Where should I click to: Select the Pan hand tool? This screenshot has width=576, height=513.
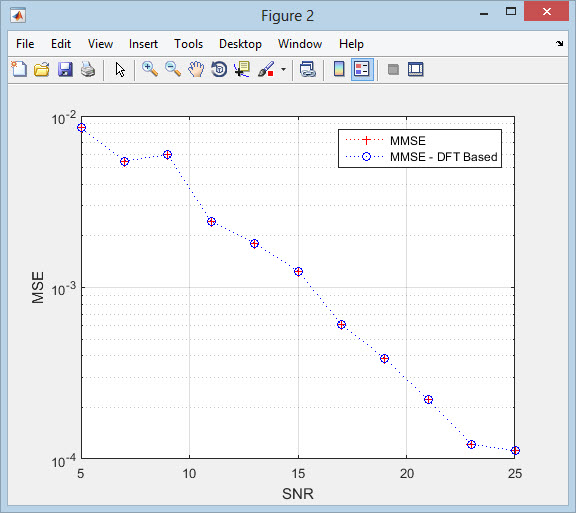(196, 69)
